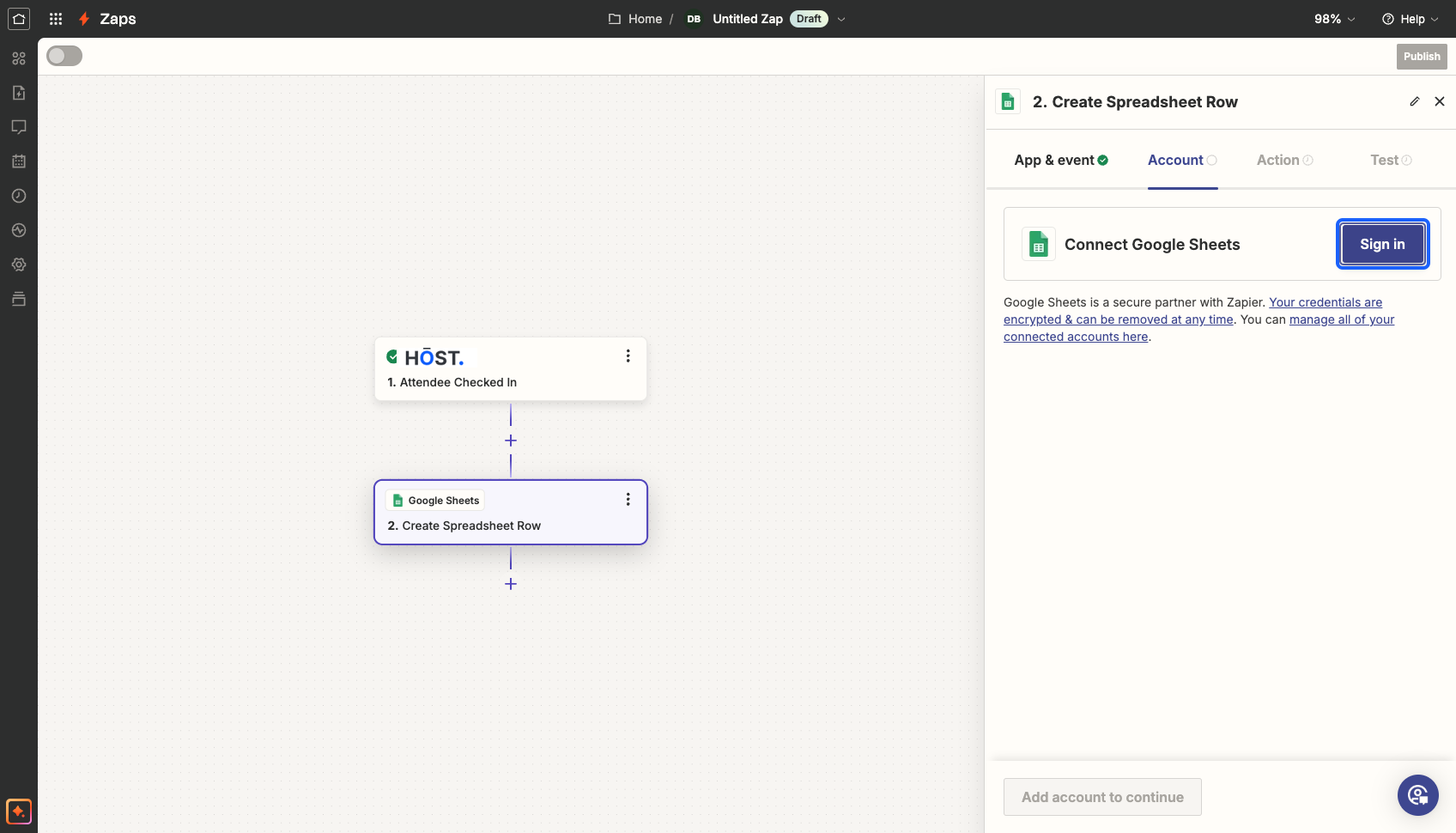Open the versions stack icon in sidebar
The width and height of the screenshot is (1456, 833).
click(19, 299)
